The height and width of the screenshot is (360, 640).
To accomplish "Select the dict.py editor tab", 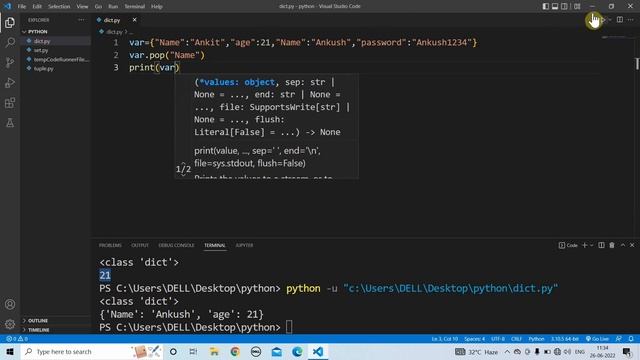I will pos(112,20).
